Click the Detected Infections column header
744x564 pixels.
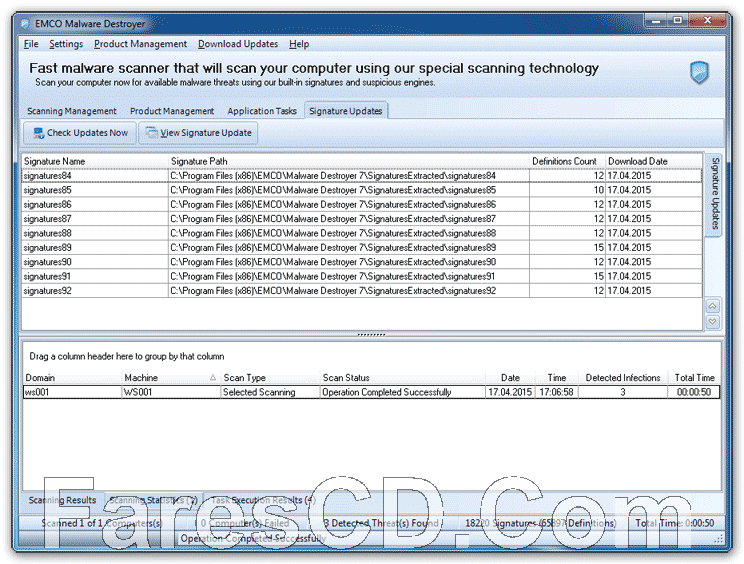[x=623, y=378]
